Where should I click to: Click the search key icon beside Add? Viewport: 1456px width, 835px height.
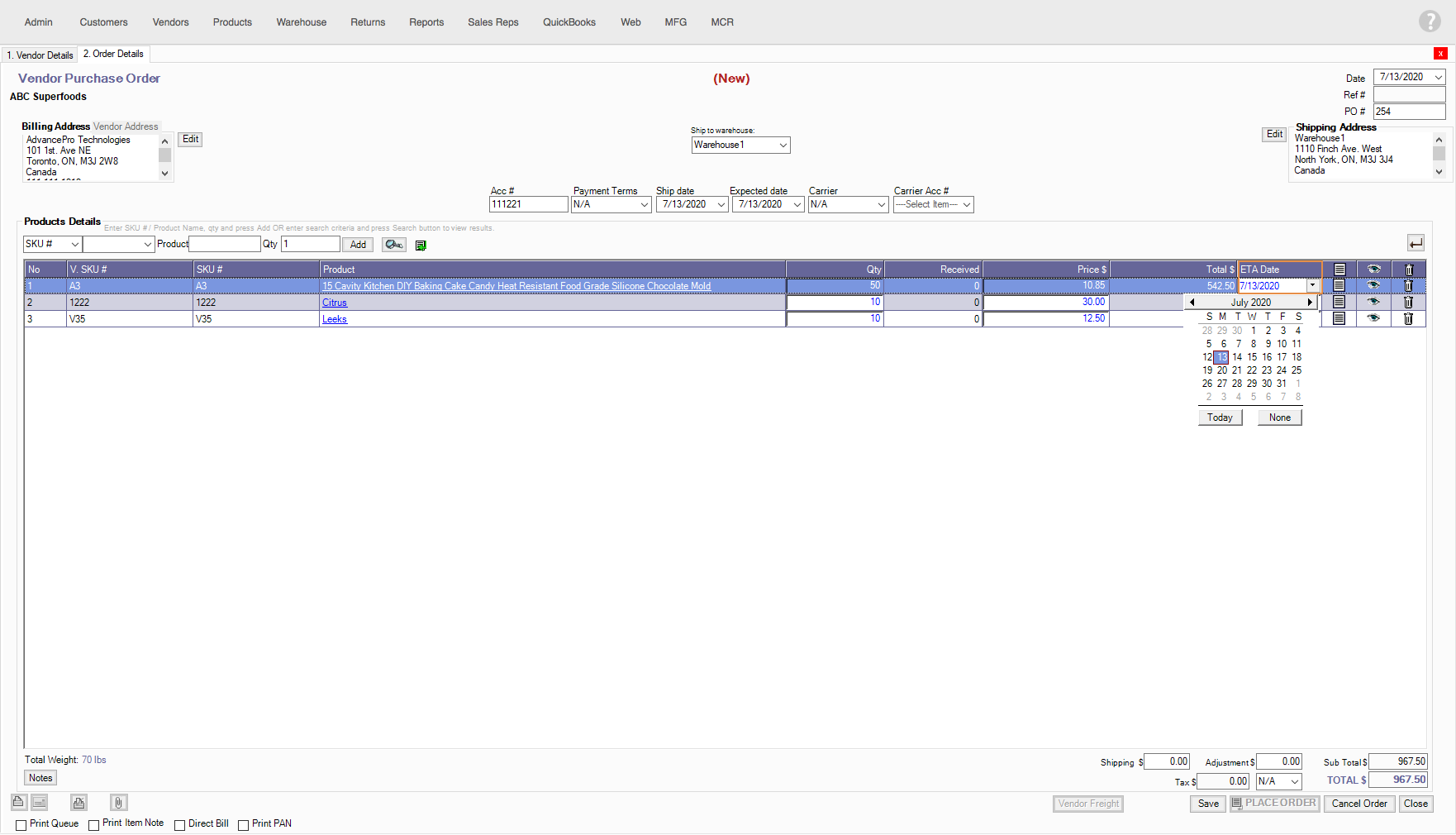[x=393, y=245]
